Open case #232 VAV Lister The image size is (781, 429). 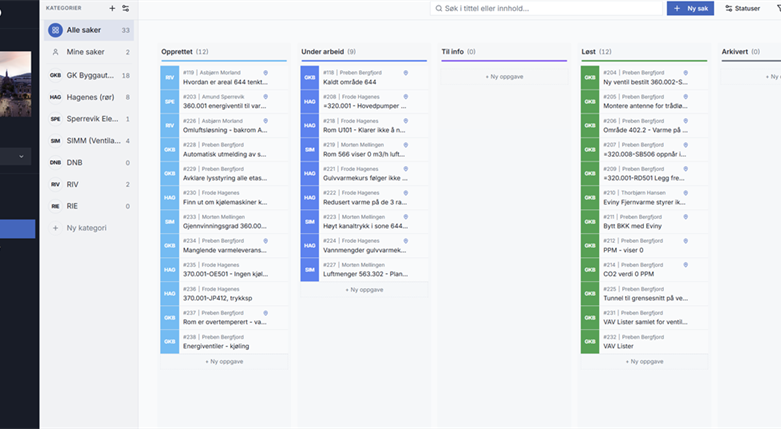tap(645, 342)
